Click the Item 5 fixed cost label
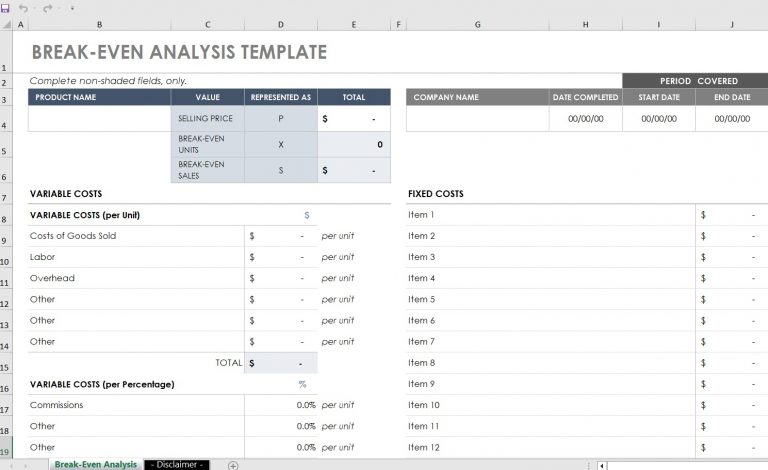 coord(421,299)
